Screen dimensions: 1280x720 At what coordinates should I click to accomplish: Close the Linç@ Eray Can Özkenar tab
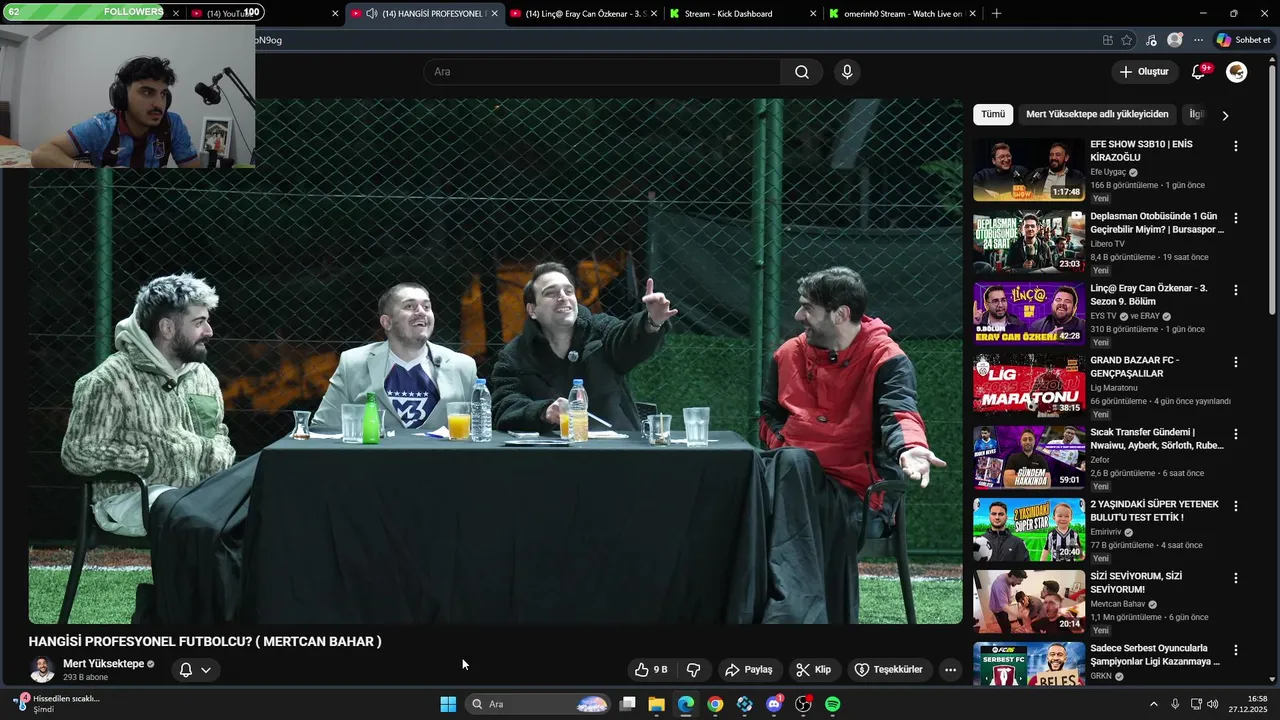653,14
